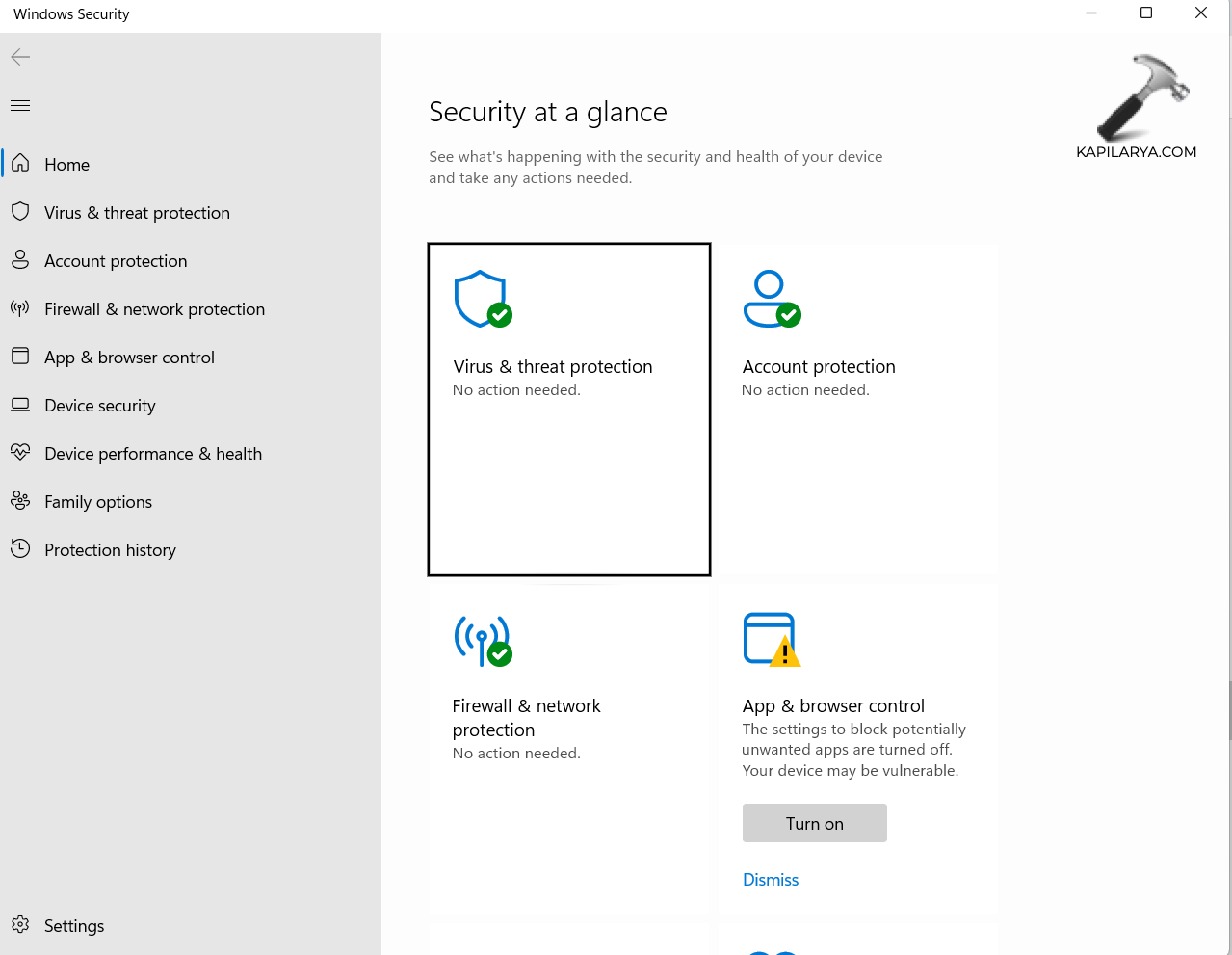Expand the hamburger navigation menu
1232x955 pixels.
(20, 105)
